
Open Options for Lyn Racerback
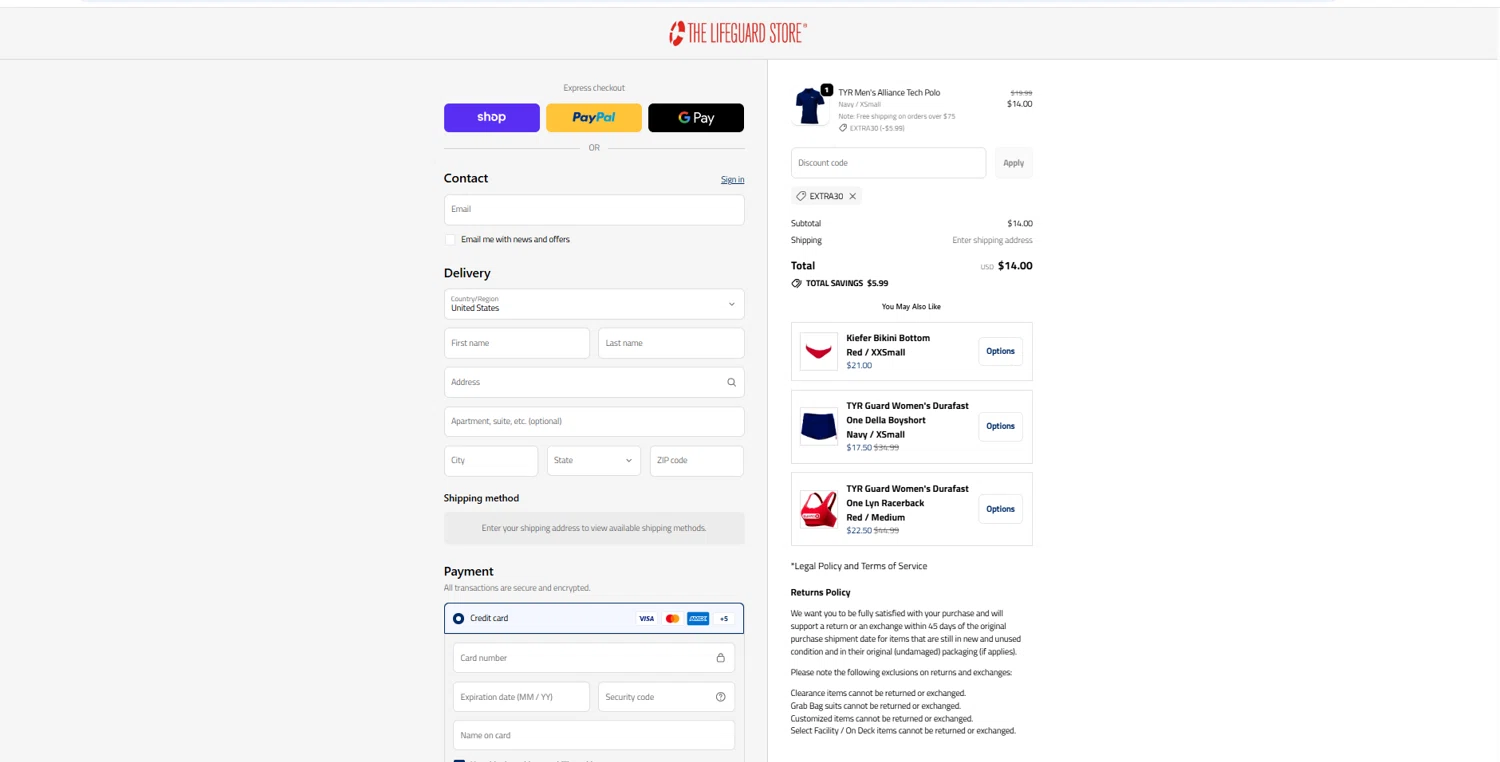coord(1000,509)
